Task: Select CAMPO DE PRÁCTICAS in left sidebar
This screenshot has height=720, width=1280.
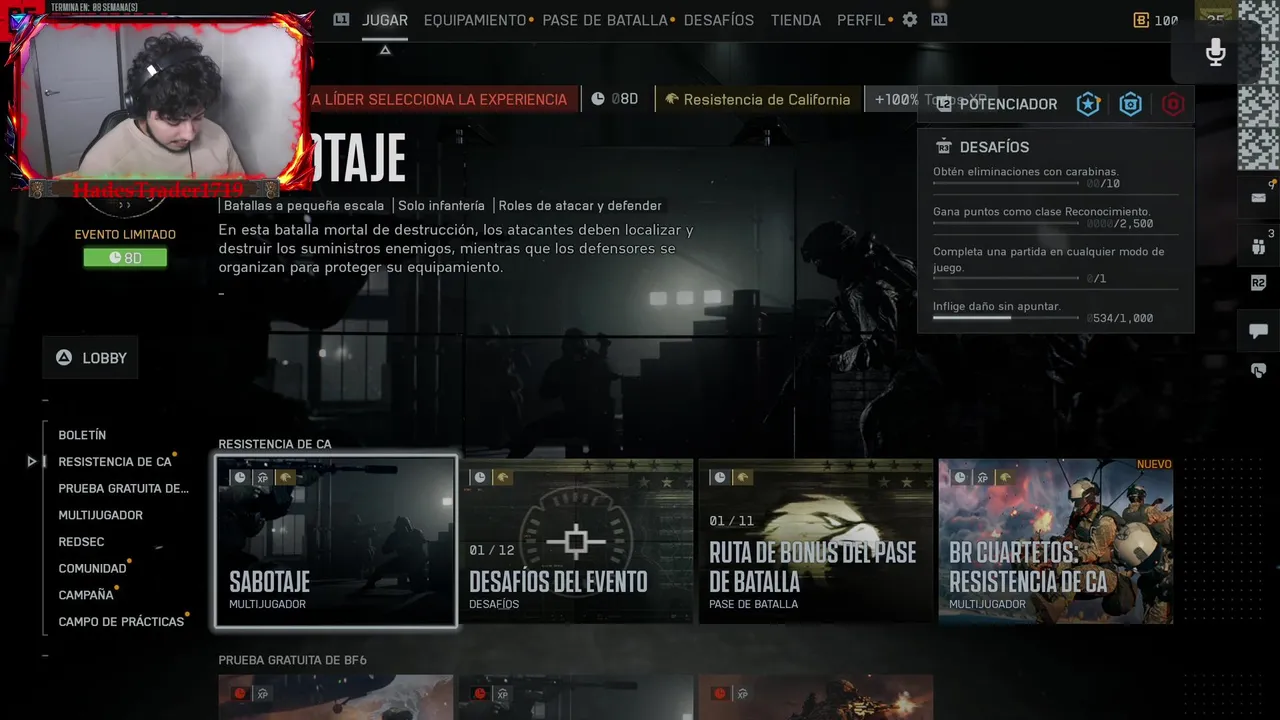Action: (121, 621)
